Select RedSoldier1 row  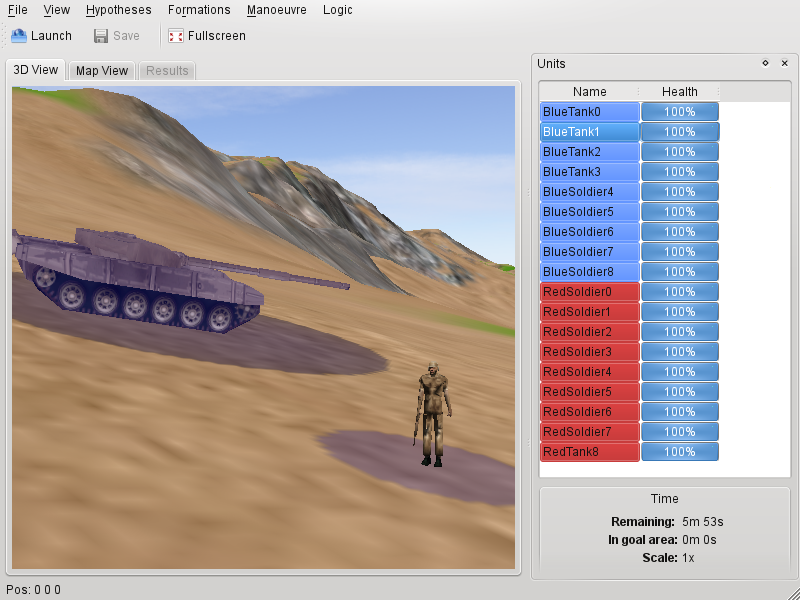click(x=589, y=312)
